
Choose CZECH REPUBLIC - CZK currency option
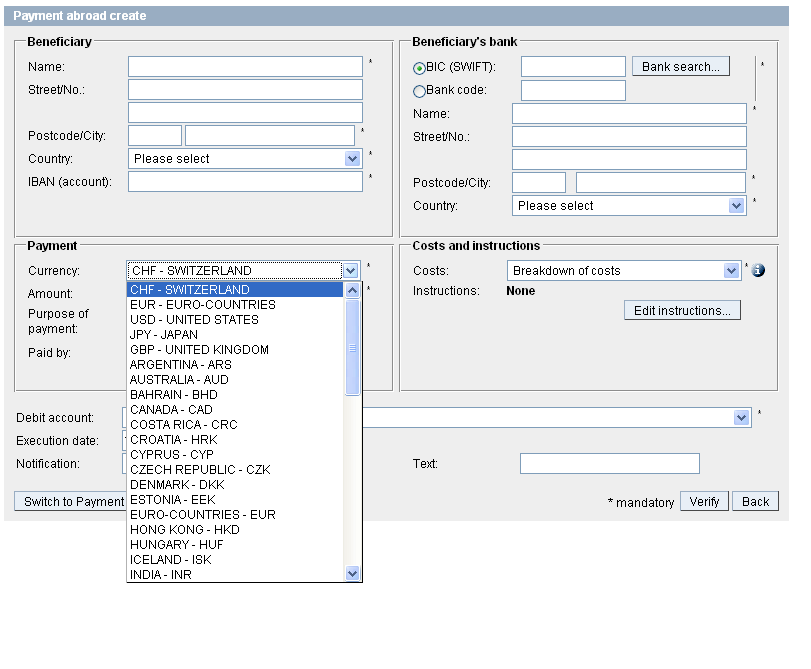pyautogui.click(x=235, y=470)
